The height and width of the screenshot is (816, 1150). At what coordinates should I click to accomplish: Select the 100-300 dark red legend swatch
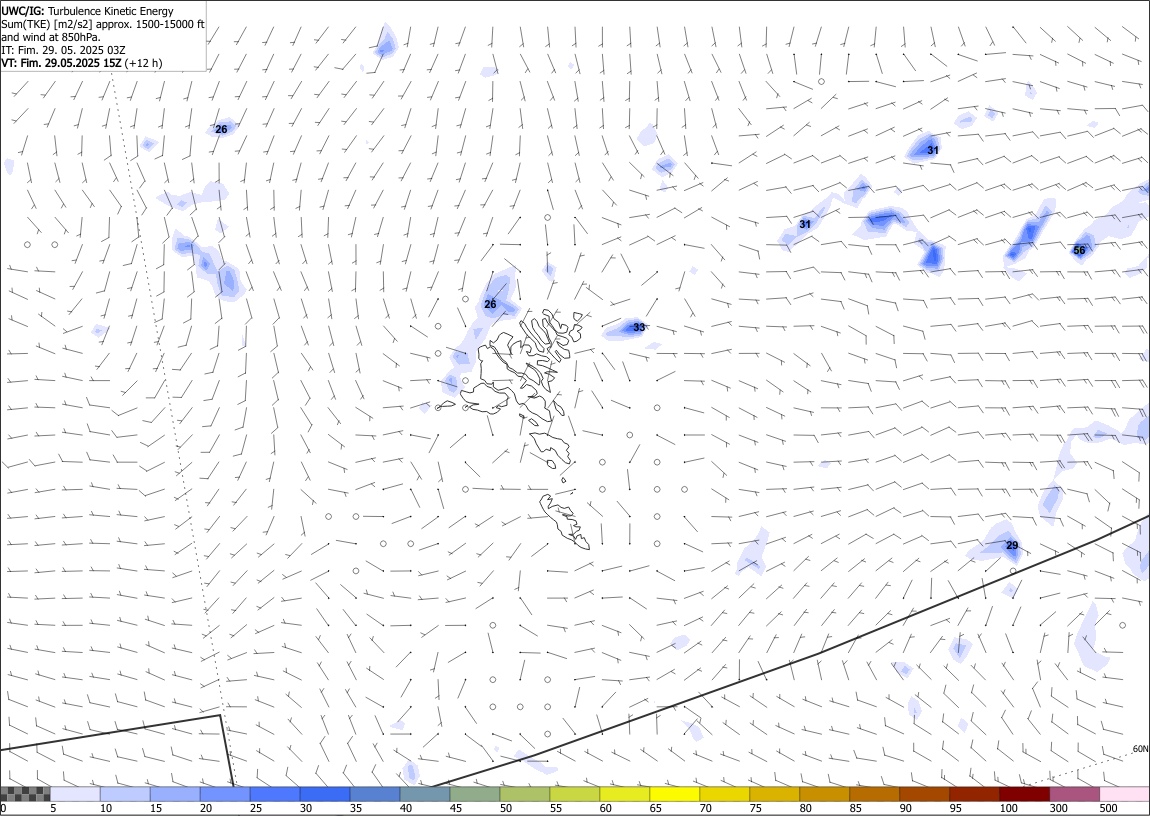[x=1025, y=794]
